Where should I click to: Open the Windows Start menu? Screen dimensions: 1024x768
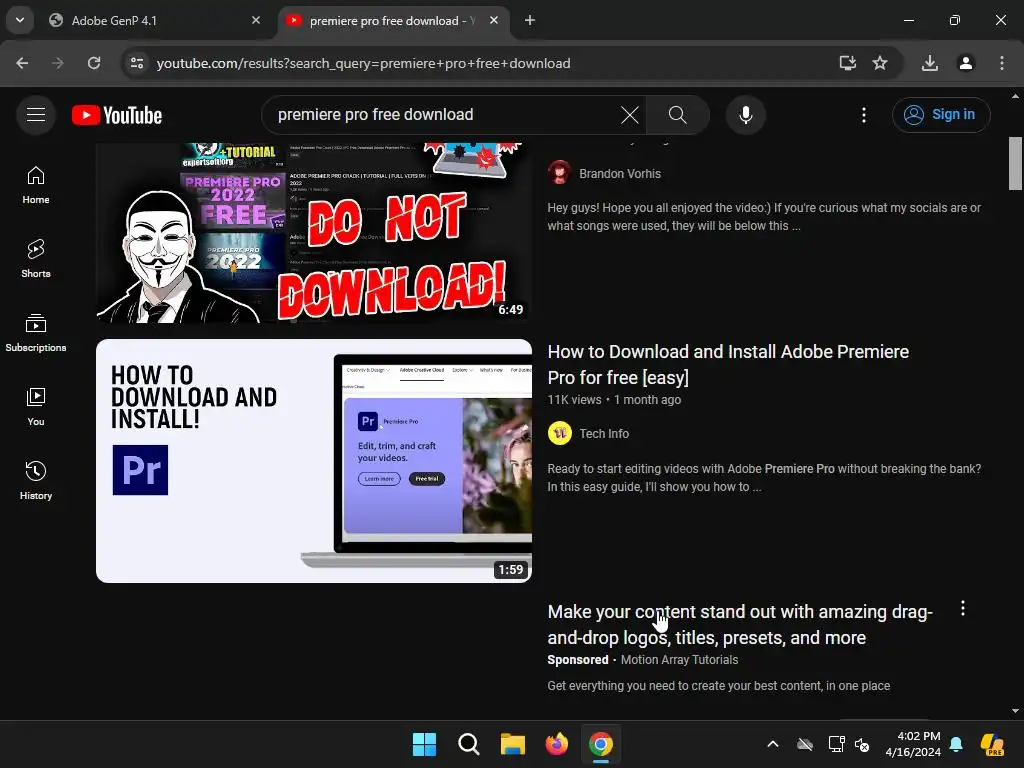424,744
